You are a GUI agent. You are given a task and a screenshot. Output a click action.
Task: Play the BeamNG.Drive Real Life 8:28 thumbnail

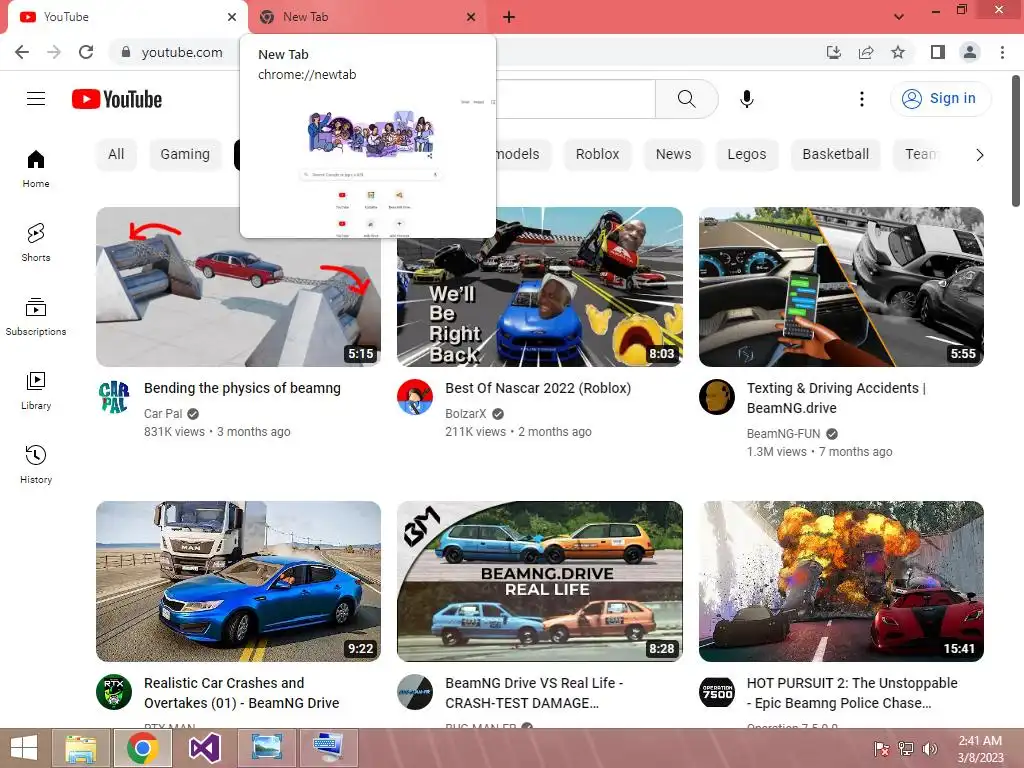click(540, 581)
